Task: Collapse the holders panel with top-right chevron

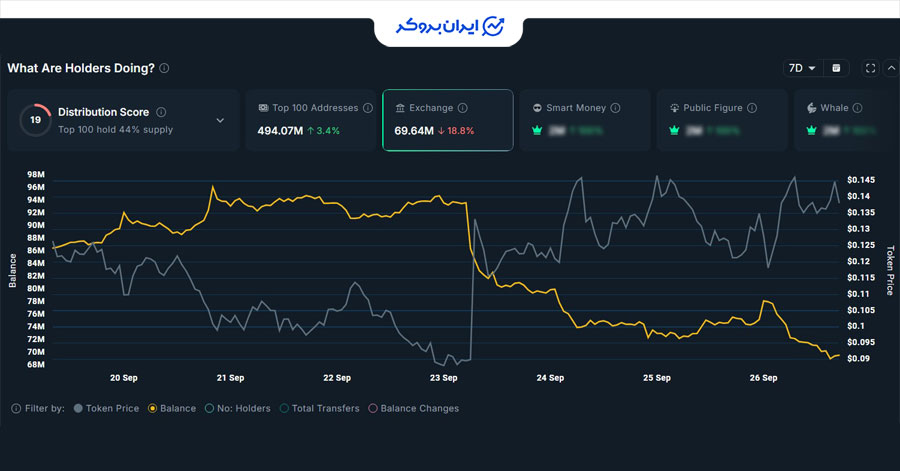Action: point(890,68)
